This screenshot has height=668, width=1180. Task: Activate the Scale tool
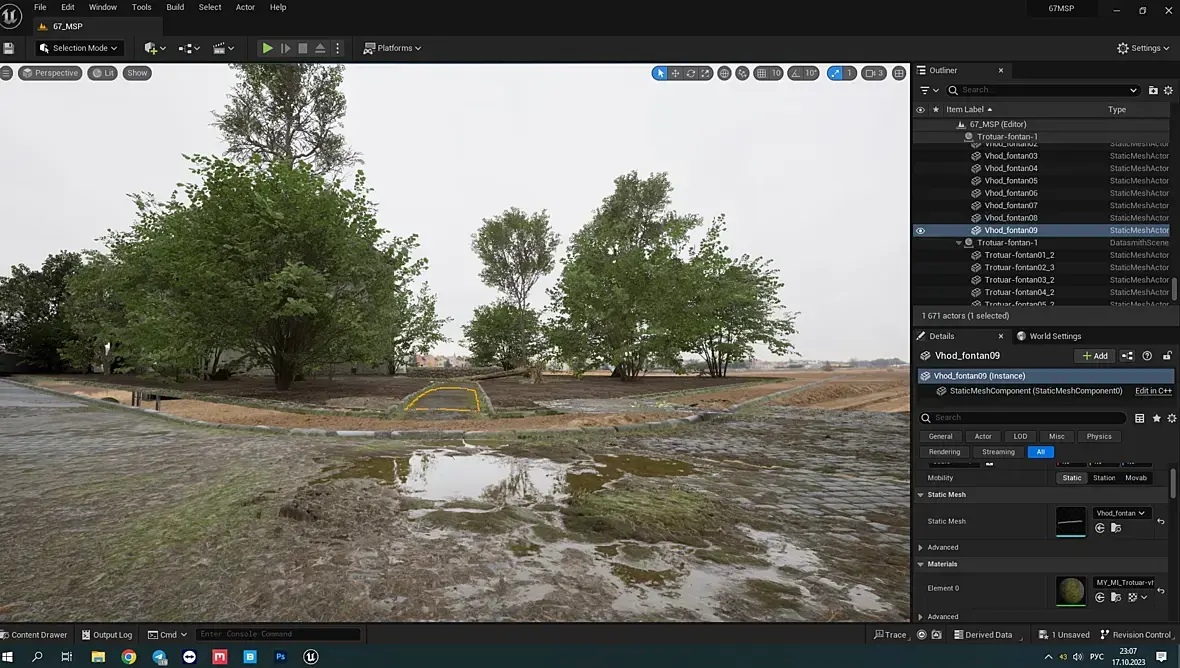(x=705, y=73)
